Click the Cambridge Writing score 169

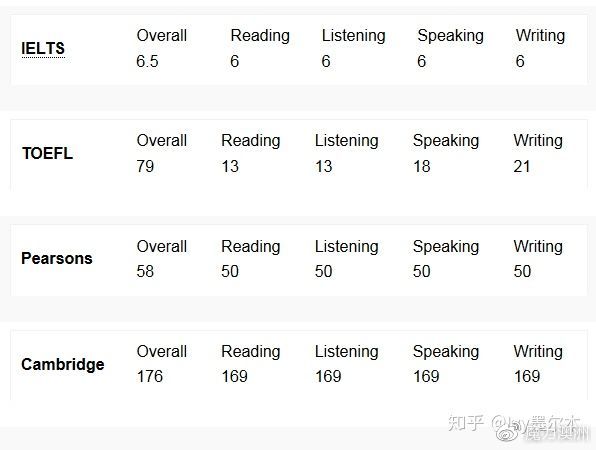527,376
